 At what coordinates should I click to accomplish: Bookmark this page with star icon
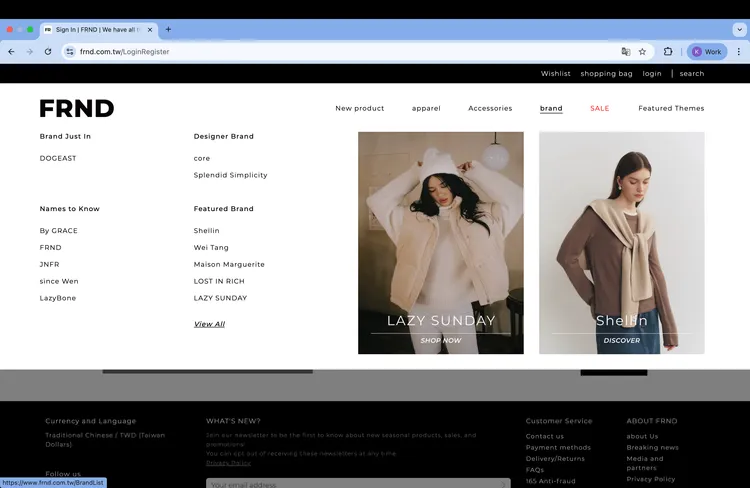click(642, 51)
